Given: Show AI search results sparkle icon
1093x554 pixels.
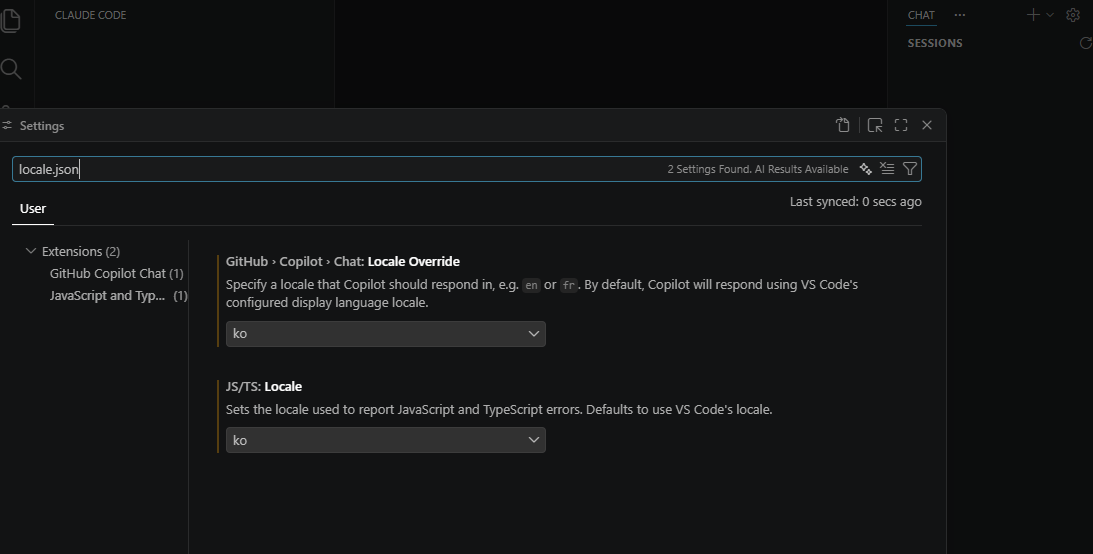Looking at the screenshot, I should [x=866, y=169].
